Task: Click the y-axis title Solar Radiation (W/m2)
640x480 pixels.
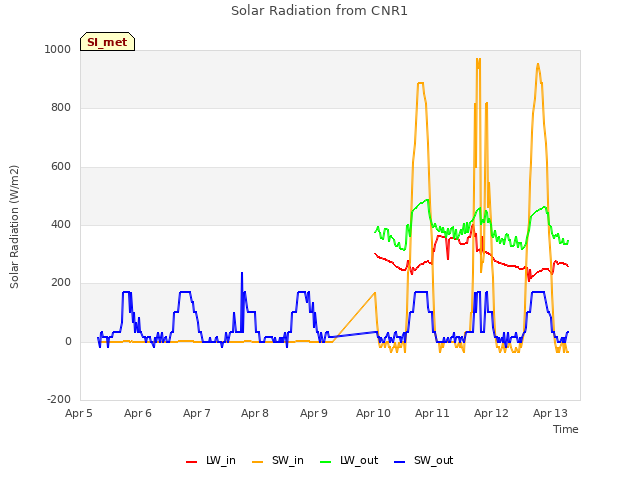Action: tap(14, 227)
